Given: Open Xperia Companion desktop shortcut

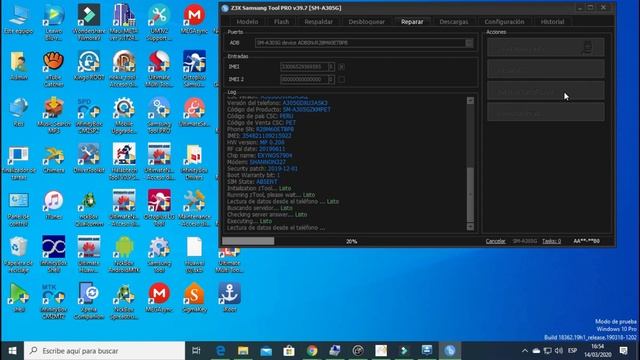Looking at the screenshot, I should pos(89,301).
